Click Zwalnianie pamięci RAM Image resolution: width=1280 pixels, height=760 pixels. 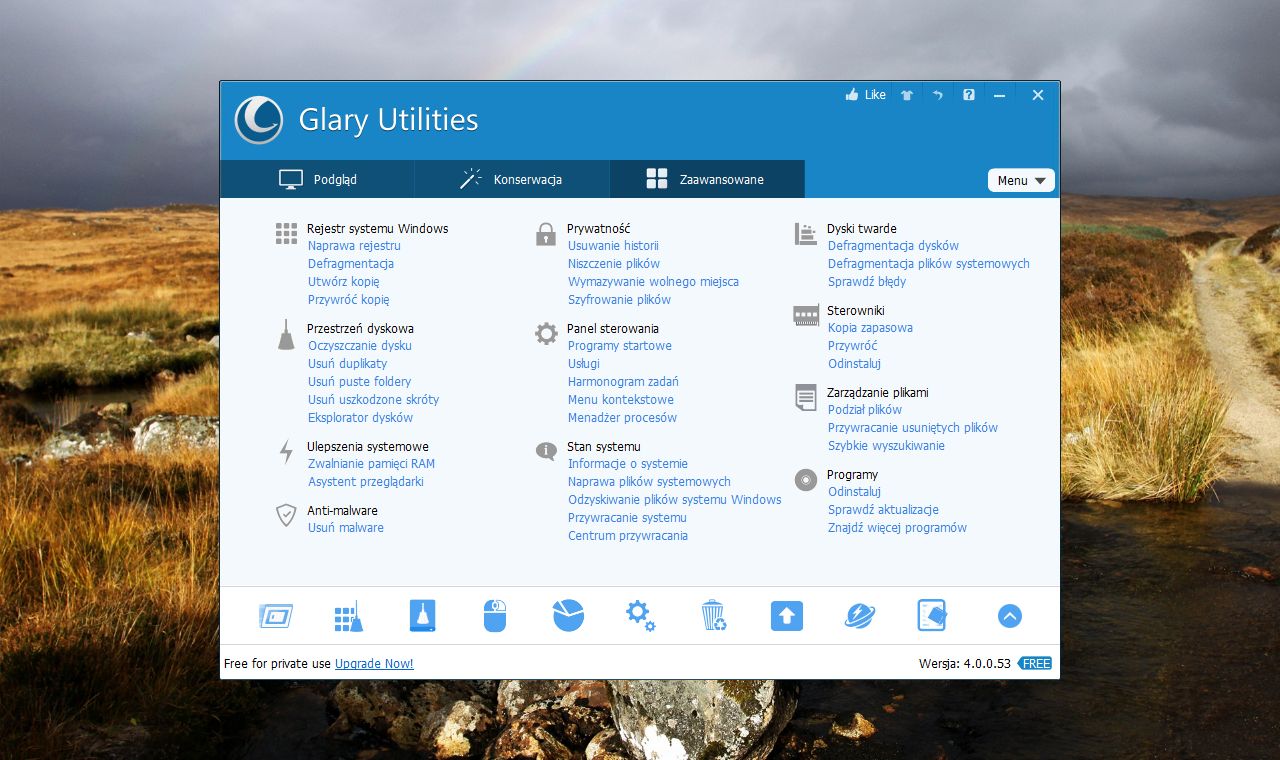[x=371, y=463]
